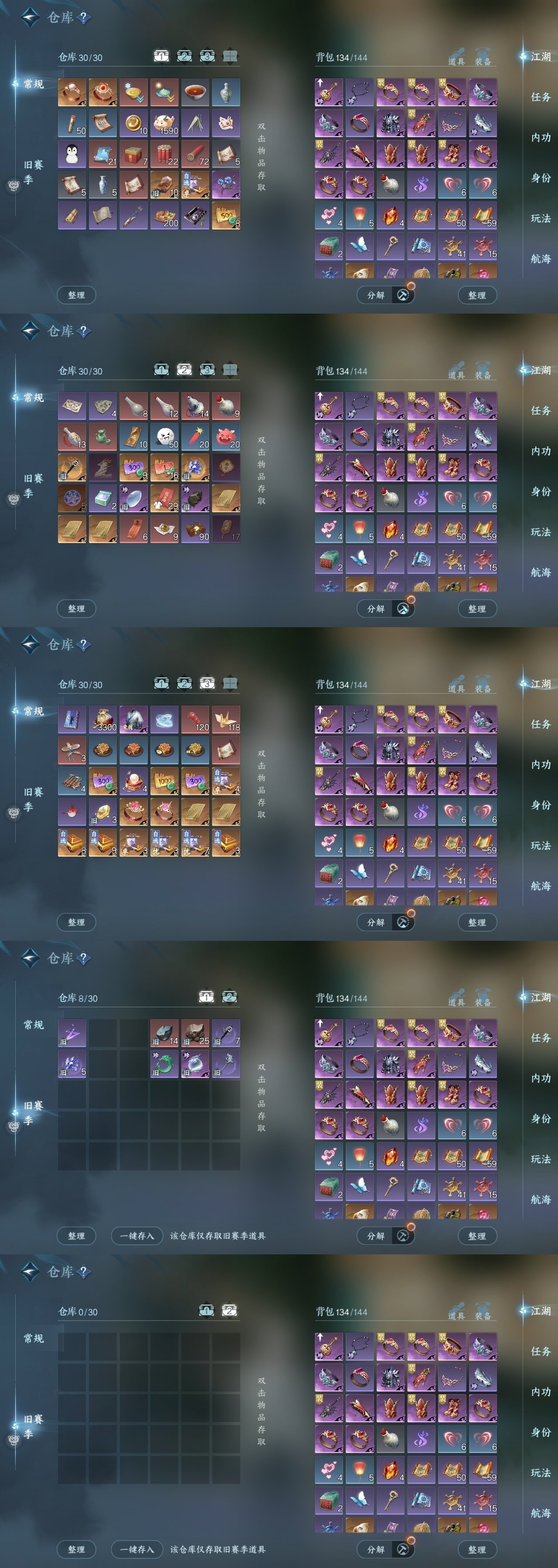Screen dimensions: 558x1568
Task: Select the warehouse item stacked 1590
Action: tap(164, 123)
